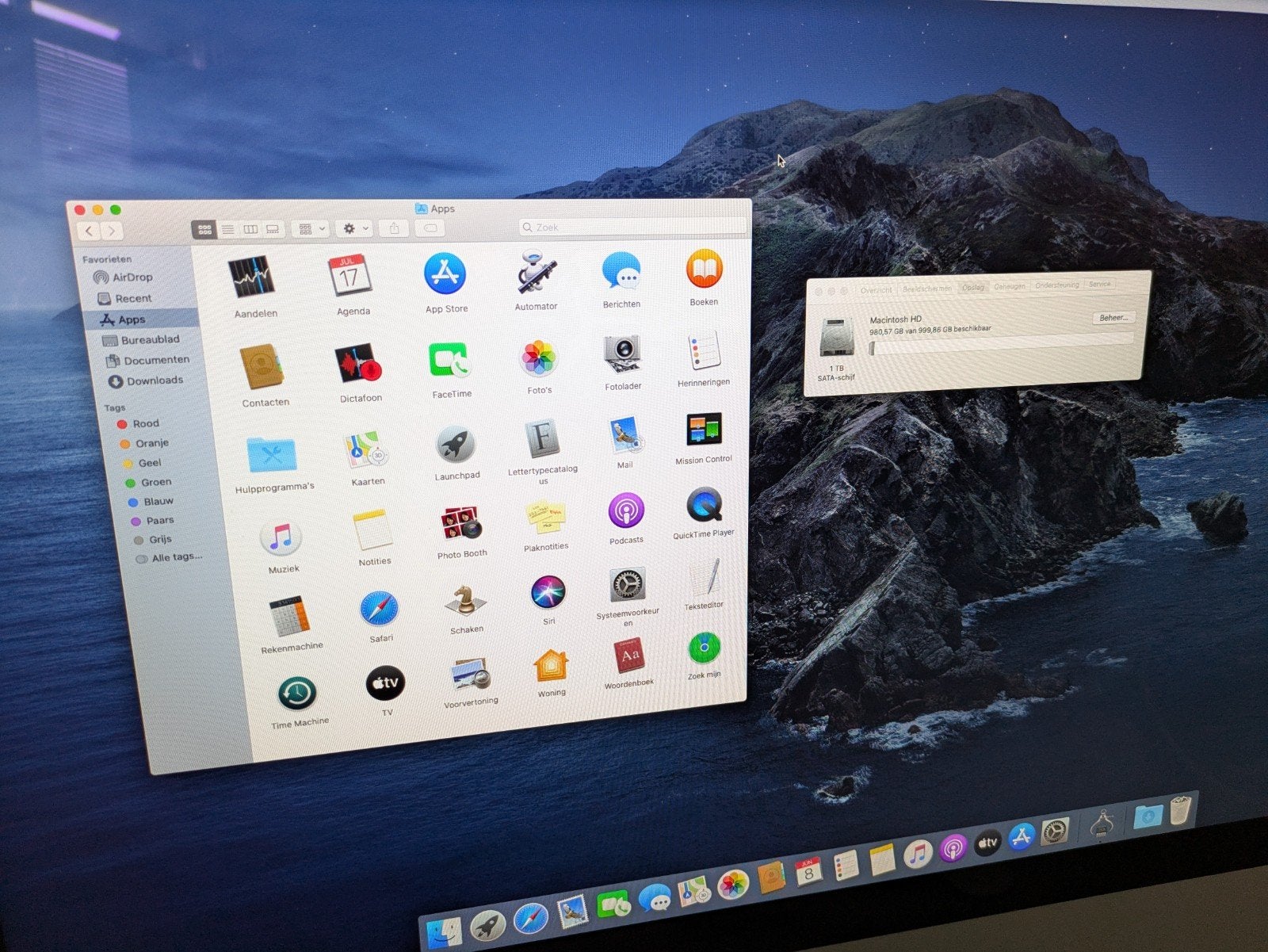
Task: Open the Agenda app icon in Finder
Action: (349, 276)
